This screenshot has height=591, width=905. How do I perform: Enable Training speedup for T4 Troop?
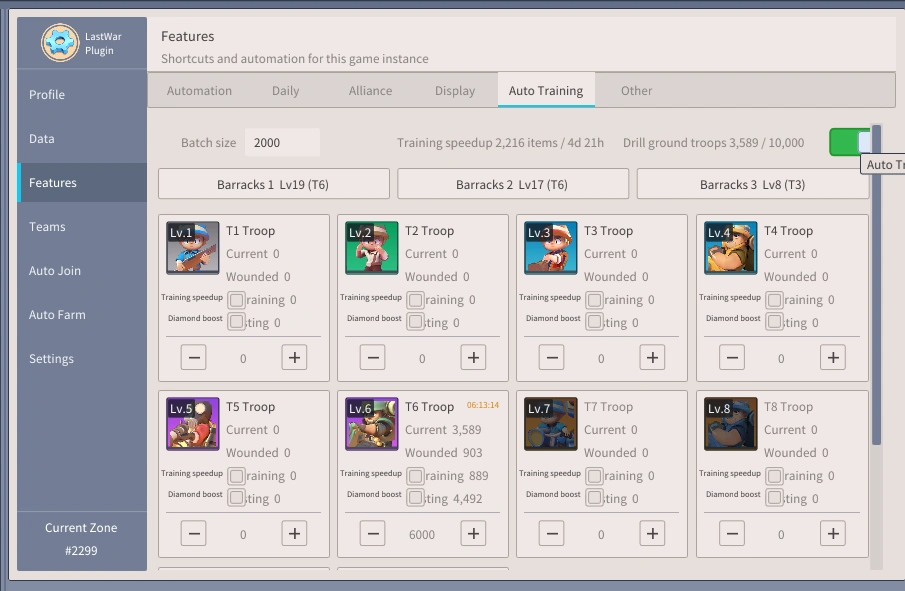[774, 300]
